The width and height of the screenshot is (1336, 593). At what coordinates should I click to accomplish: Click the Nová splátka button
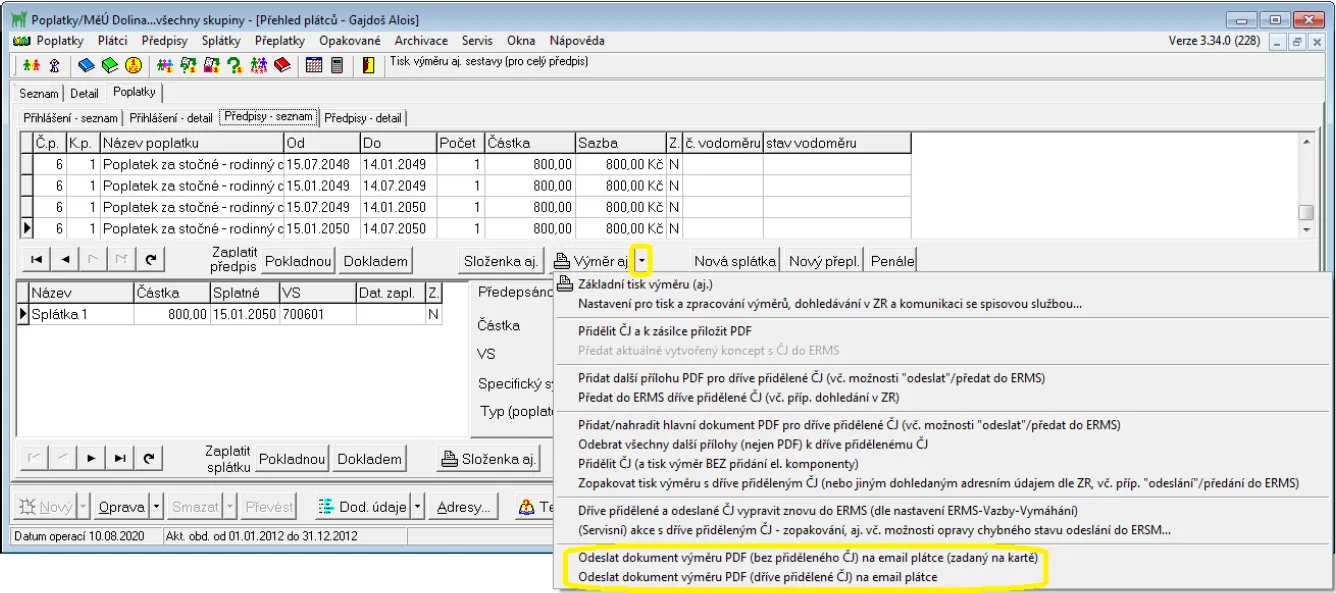735,261
